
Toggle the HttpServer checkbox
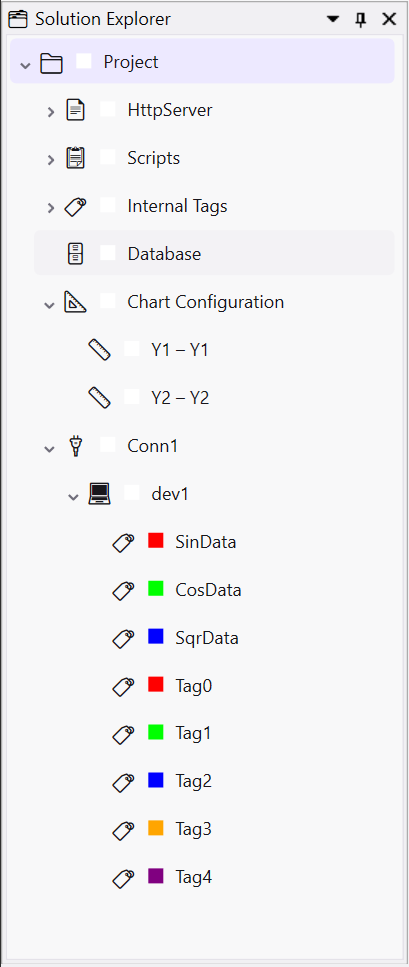click(x=108, y=109)
